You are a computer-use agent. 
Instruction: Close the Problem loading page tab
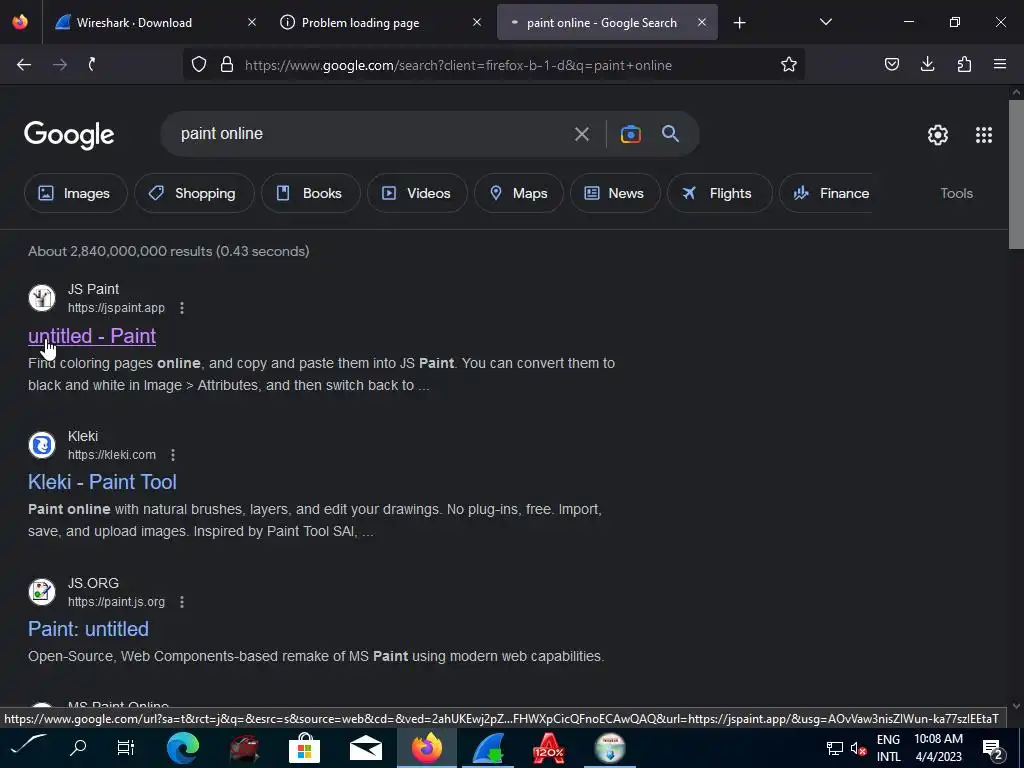477,22
